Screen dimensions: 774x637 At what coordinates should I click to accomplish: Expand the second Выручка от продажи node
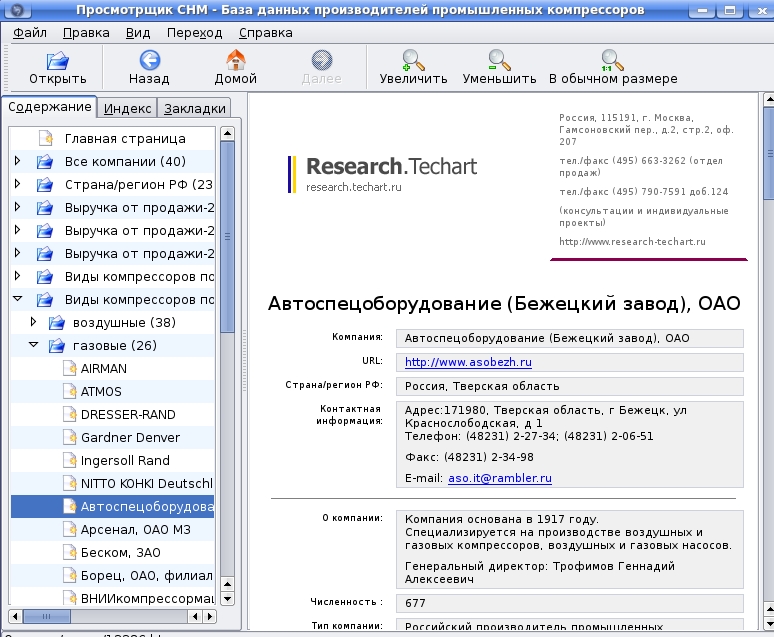18,230
